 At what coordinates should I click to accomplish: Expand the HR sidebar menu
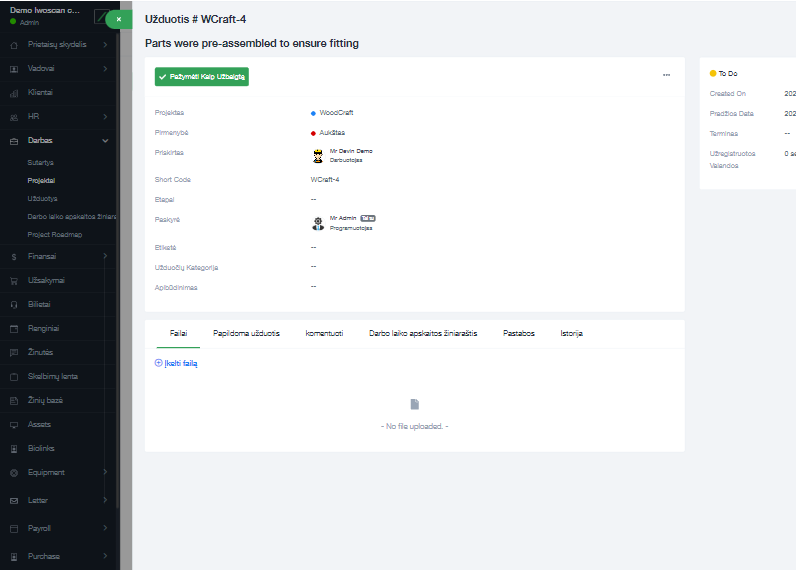(106, 116)
